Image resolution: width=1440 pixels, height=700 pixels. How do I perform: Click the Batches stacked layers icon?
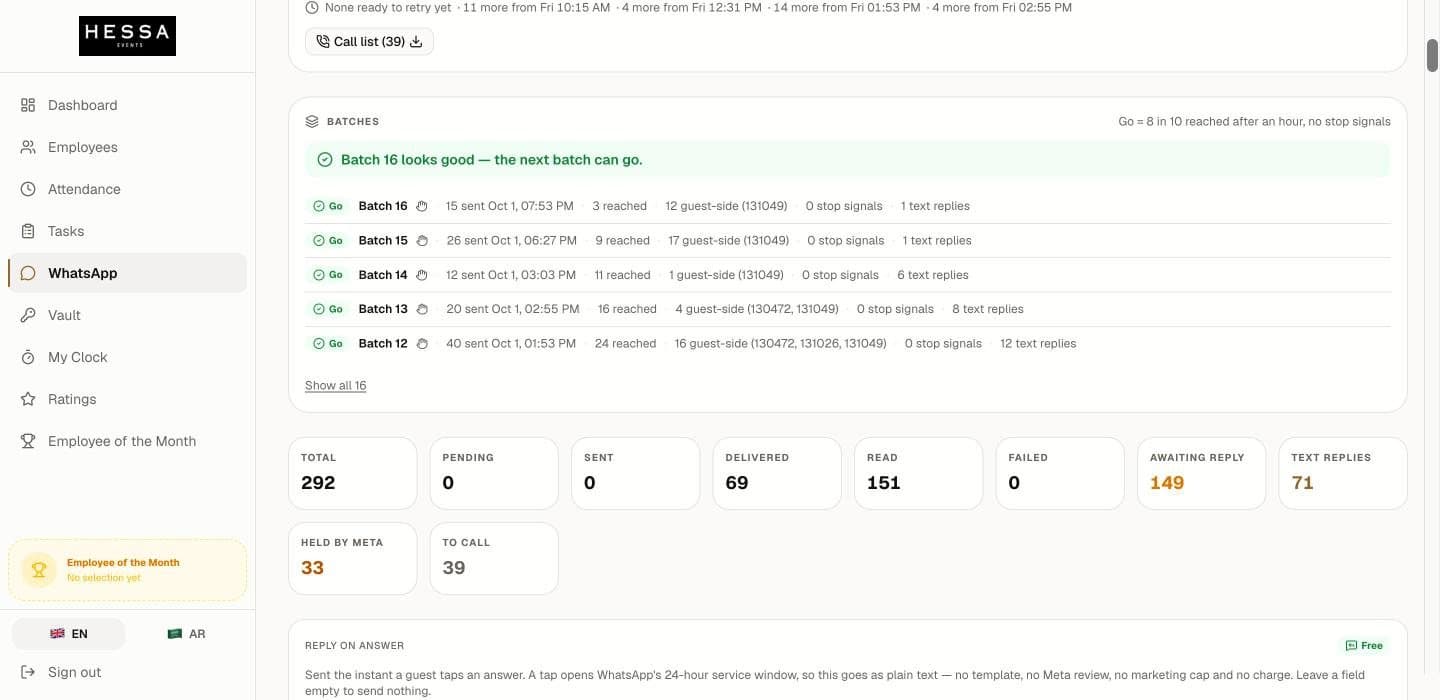tap(312, 121)
